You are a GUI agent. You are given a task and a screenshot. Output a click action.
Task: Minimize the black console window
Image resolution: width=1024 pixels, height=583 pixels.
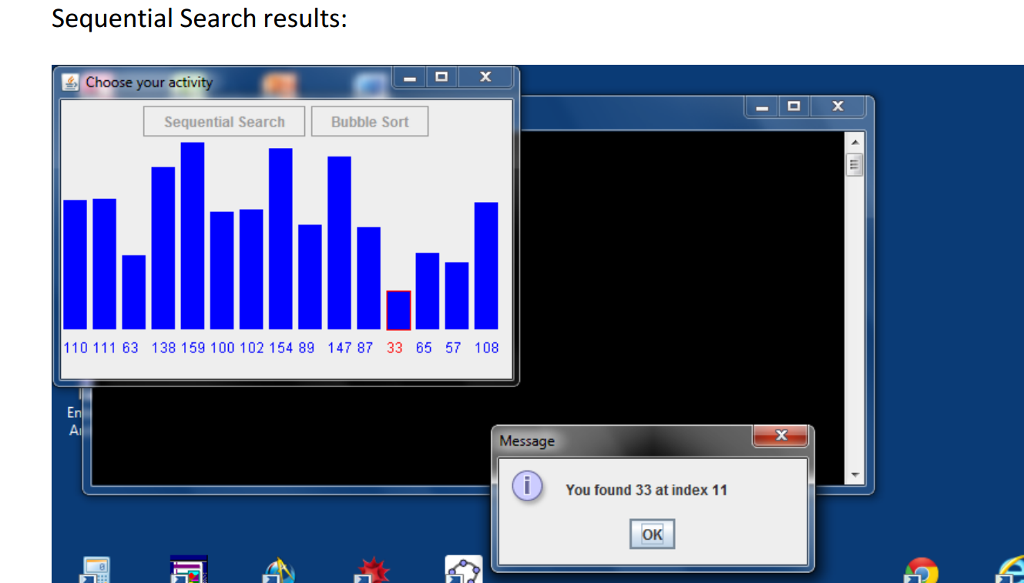[x=761, y=106]
